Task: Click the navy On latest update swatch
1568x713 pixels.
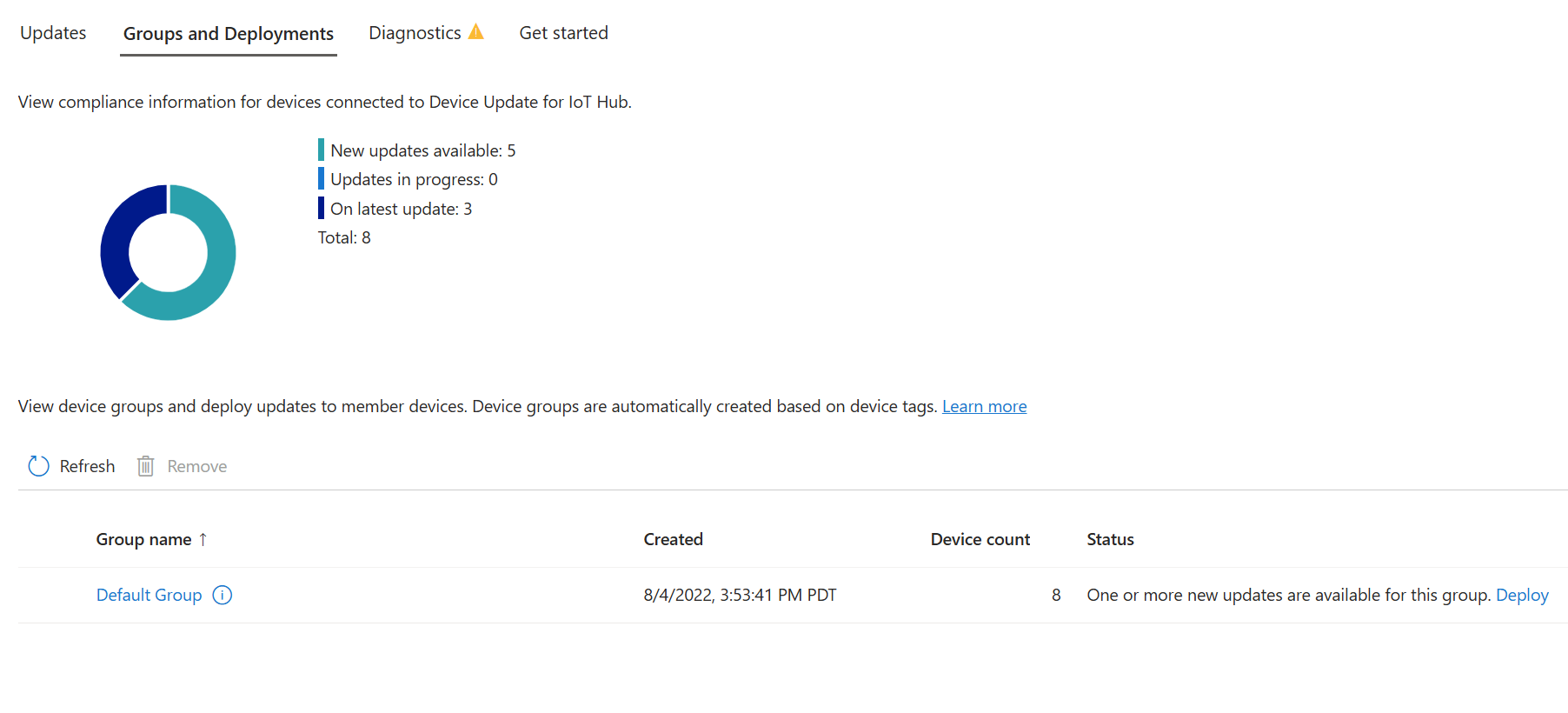Action: (321, 208)
